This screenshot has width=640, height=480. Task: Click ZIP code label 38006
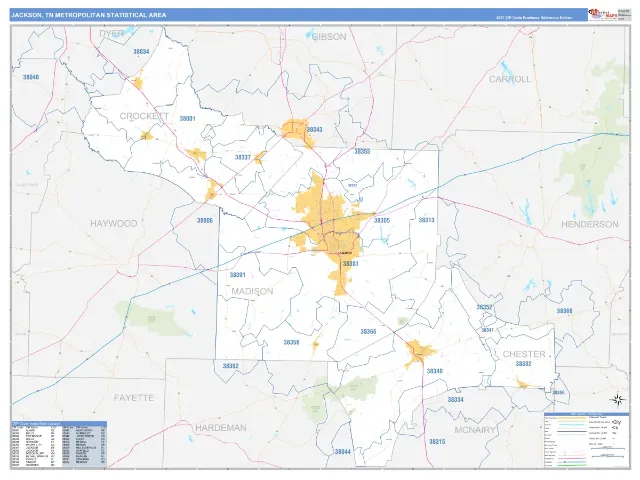click(205, 220)
